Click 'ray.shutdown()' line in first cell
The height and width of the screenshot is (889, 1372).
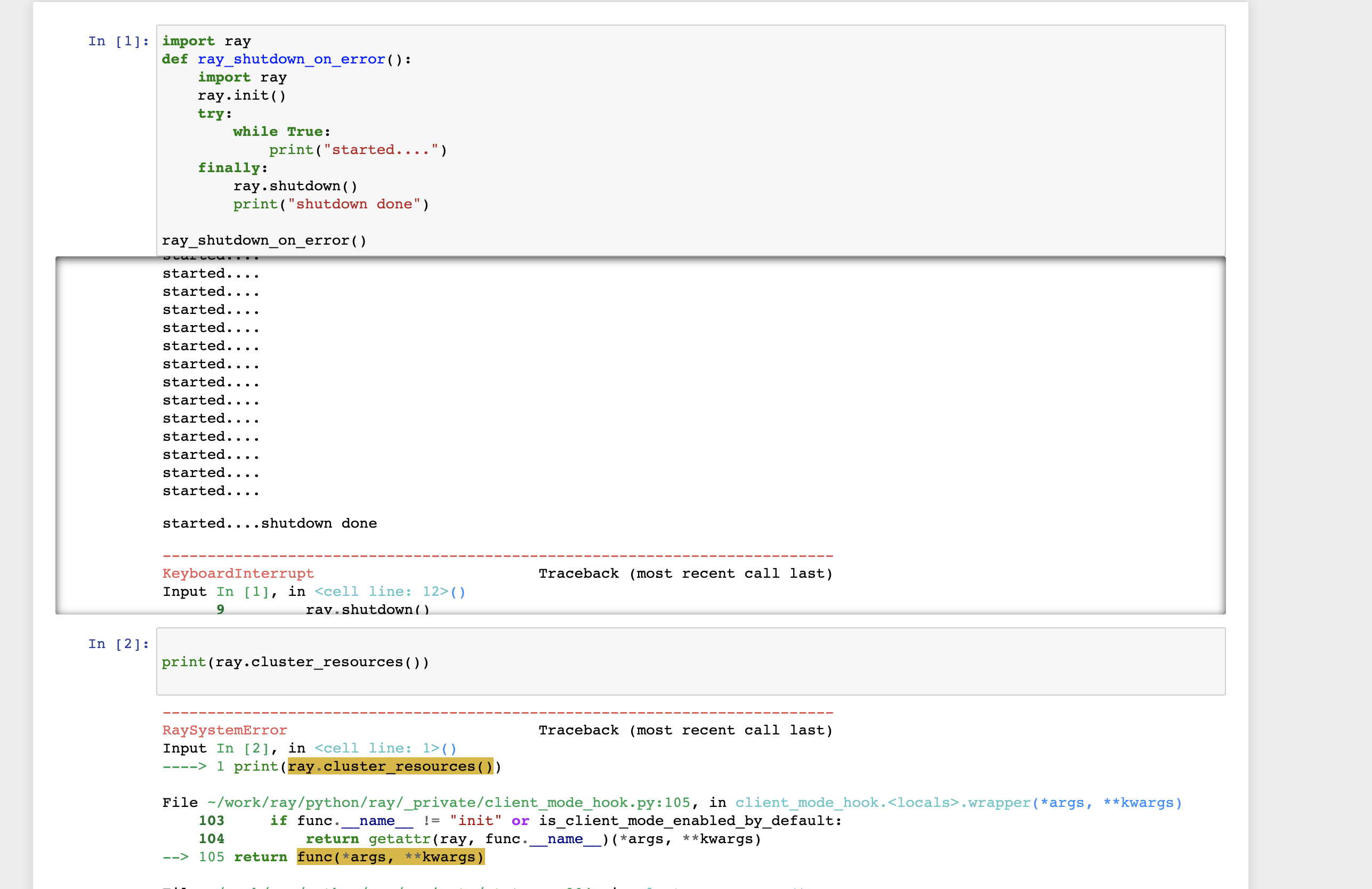point(295,186)
